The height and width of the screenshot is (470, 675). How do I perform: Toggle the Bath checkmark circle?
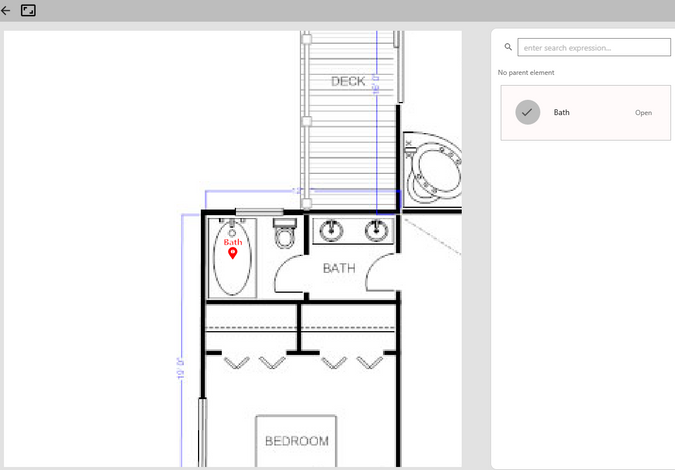click(527, 112)
